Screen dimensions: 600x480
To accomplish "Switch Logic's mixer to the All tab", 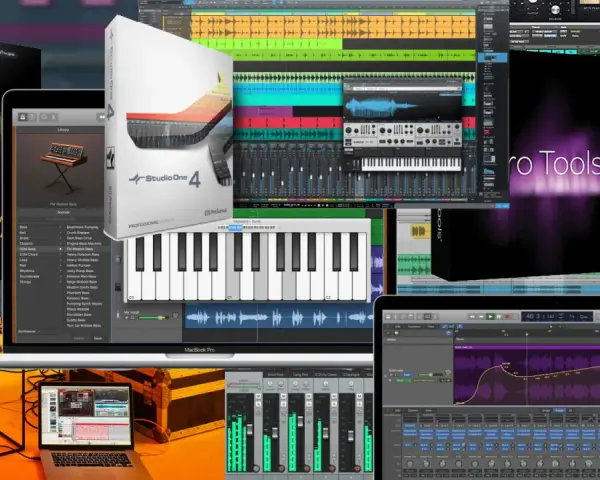I will (x=570, y=410).
